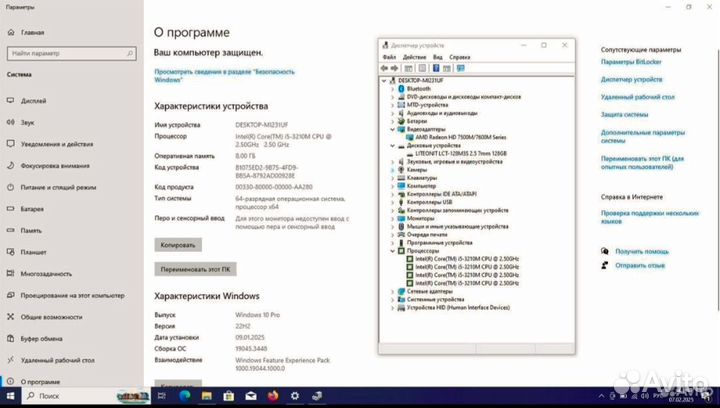Select LITEONIT LCT-128M3S disk device
Image resolution: width=720 pixels, height=408 pixels.
(x=461, y=154)
